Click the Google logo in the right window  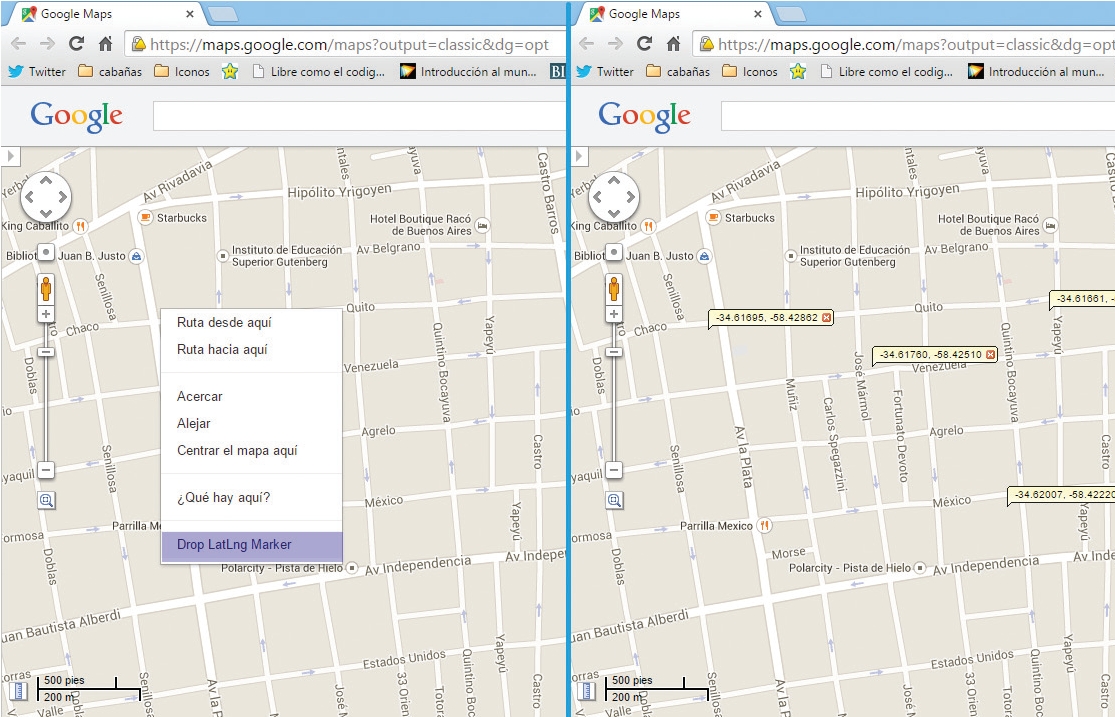pos(645,116)
